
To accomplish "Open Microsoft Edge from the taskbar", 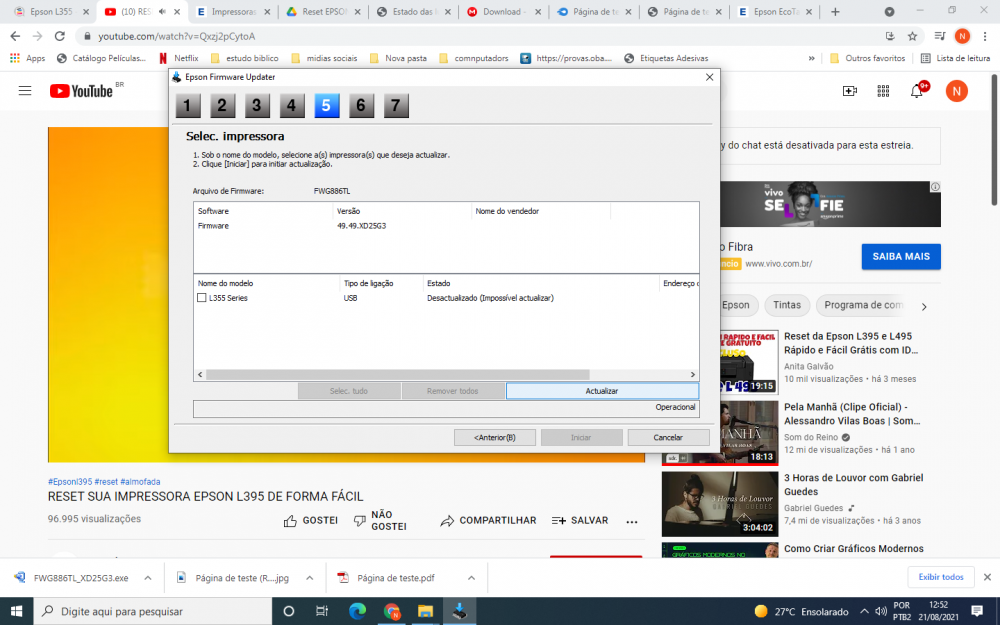I will pyautogui.click(x=357, y=611).
